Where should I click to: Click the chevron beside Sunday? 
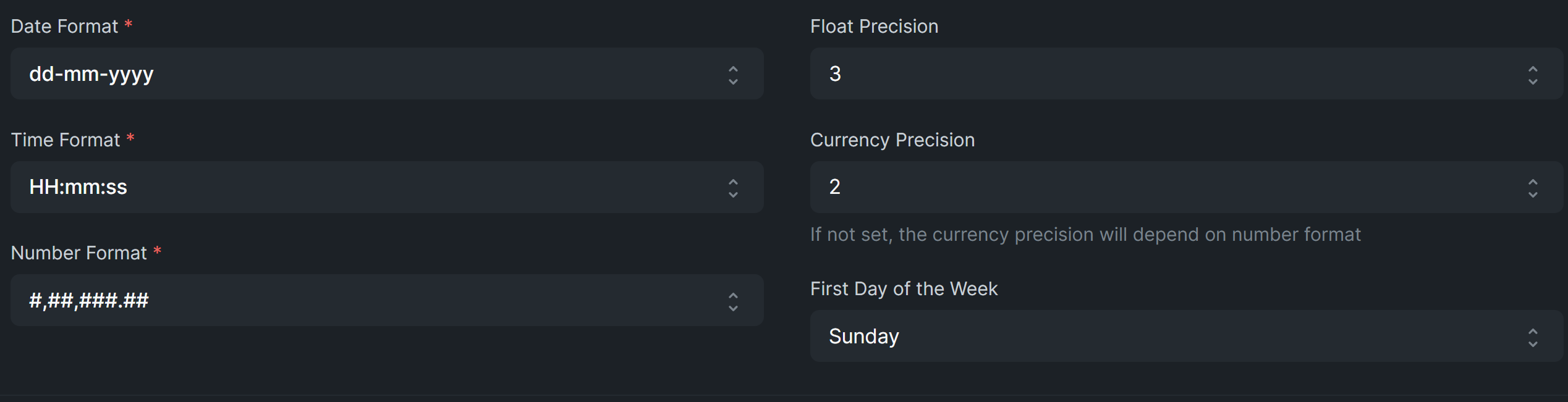pyautogui.click(x=1533, y=336)
